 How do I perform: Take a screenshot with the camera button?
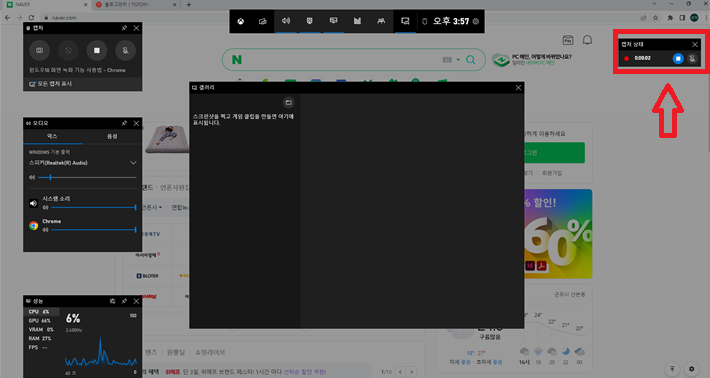39,50
